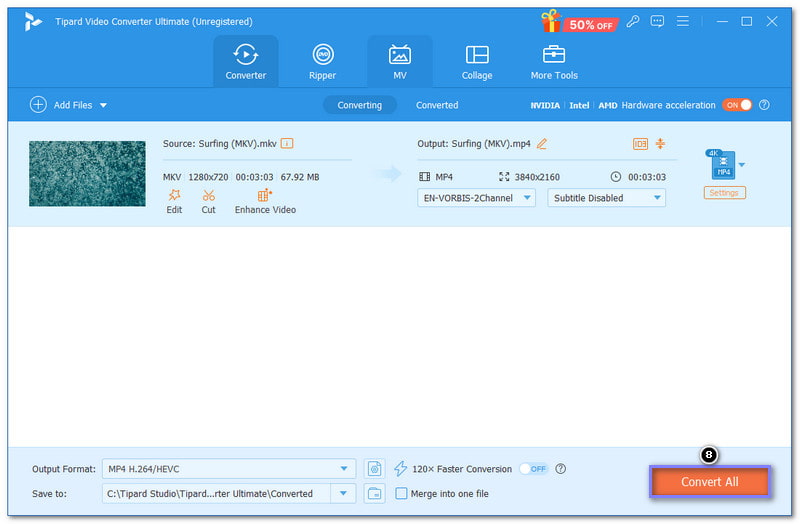800x524 pixels.
Task: Click the MP4 film strip icon
Action: click(424, 177)
